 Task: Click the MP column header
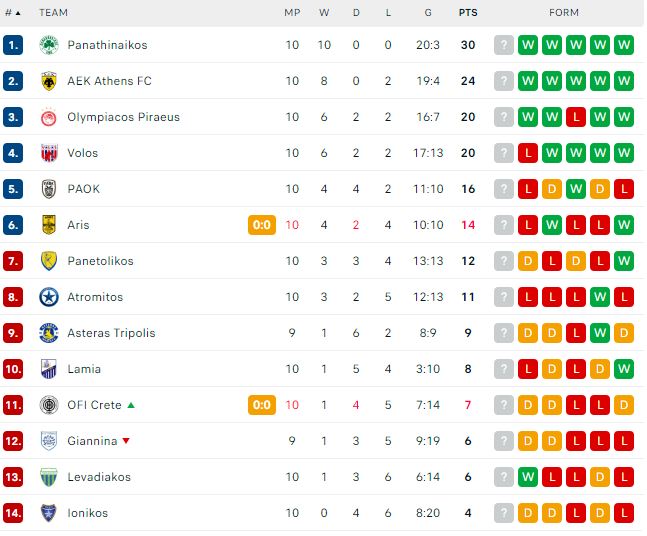[x=292, y=13]
